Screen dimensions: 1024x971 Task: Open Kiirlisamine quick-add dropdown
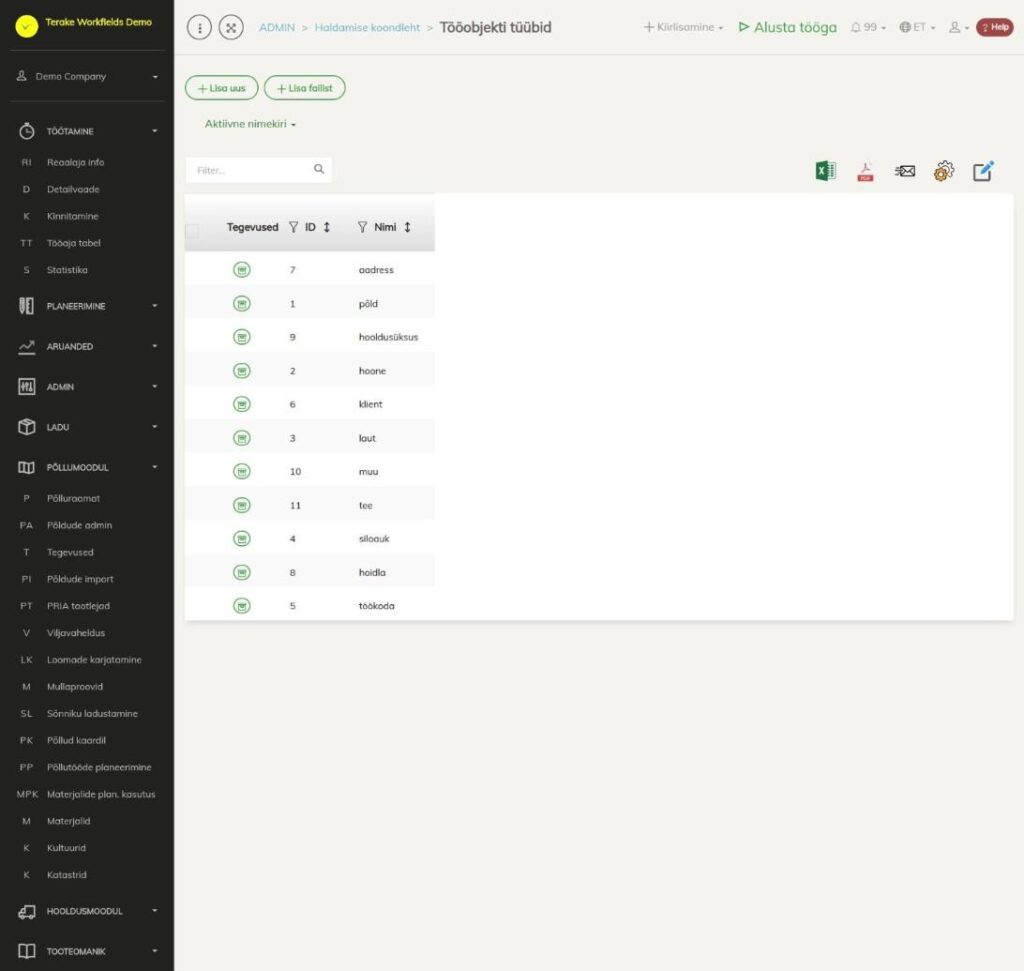(x=683, y=27)
